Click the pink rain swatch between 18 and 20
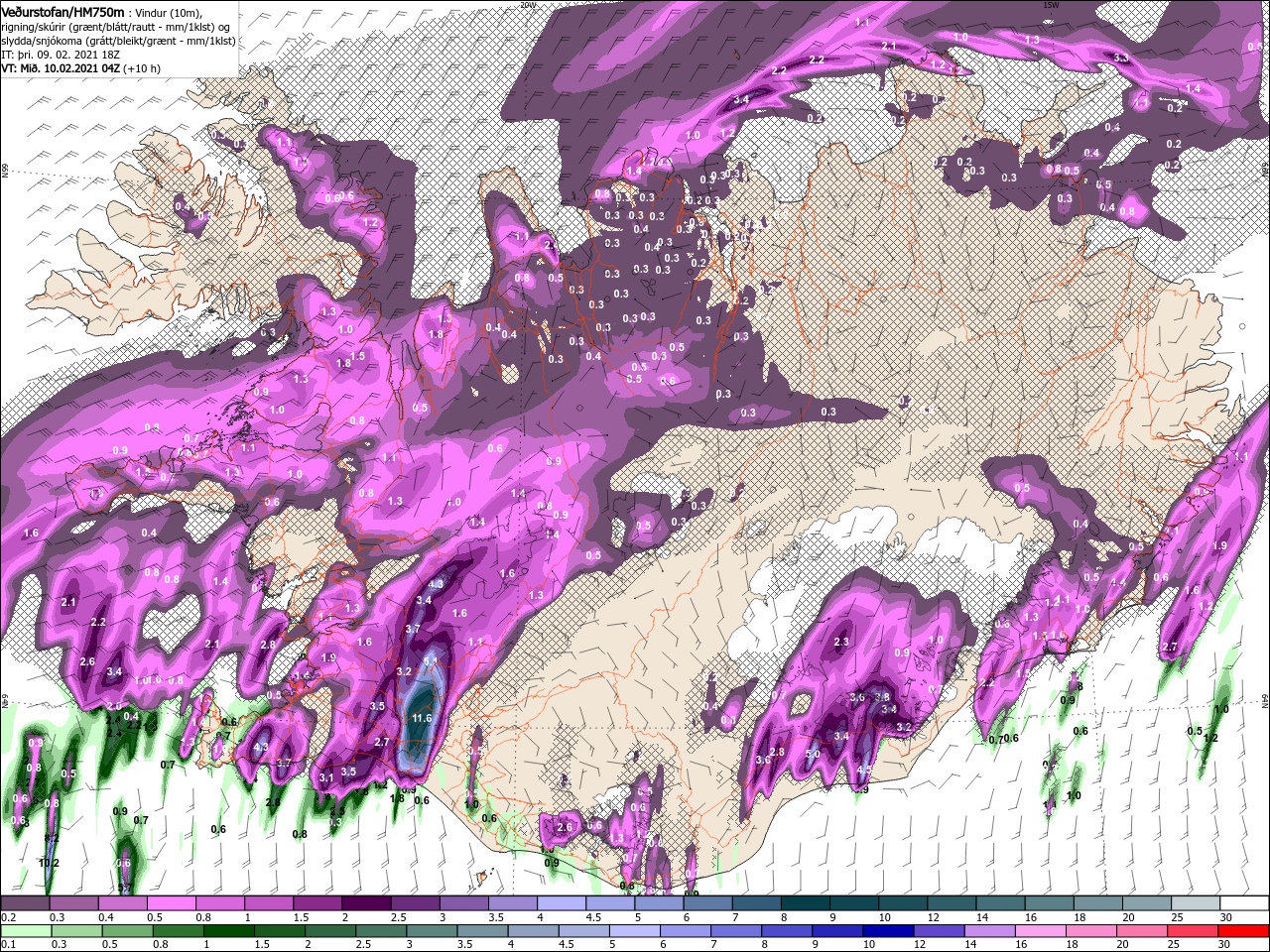Image resolution: width=1270 pixels, height=952 pixels. click(1092, 930)
